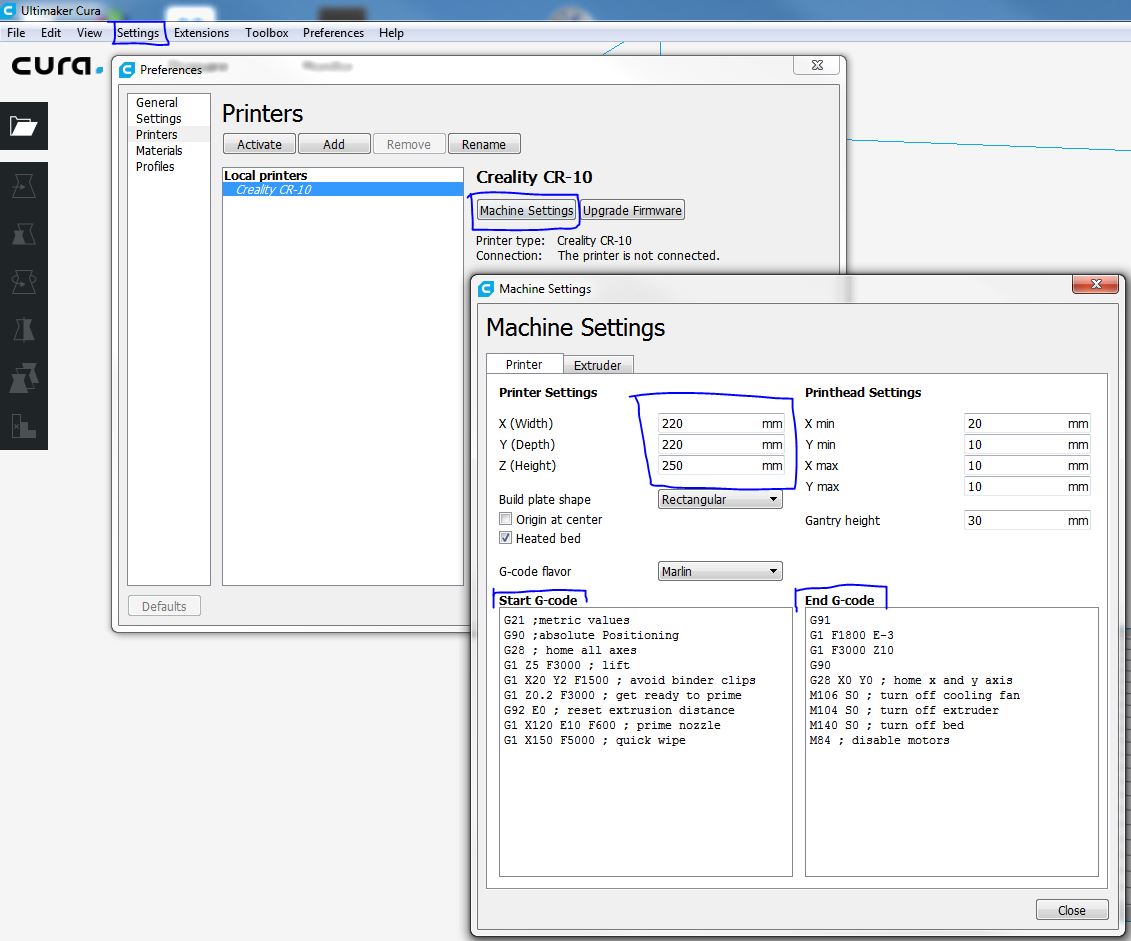Click 'M140 S0 ; turn off bed' line
This screenshot has width=1131, height=941.
click(x=886, y=725)
